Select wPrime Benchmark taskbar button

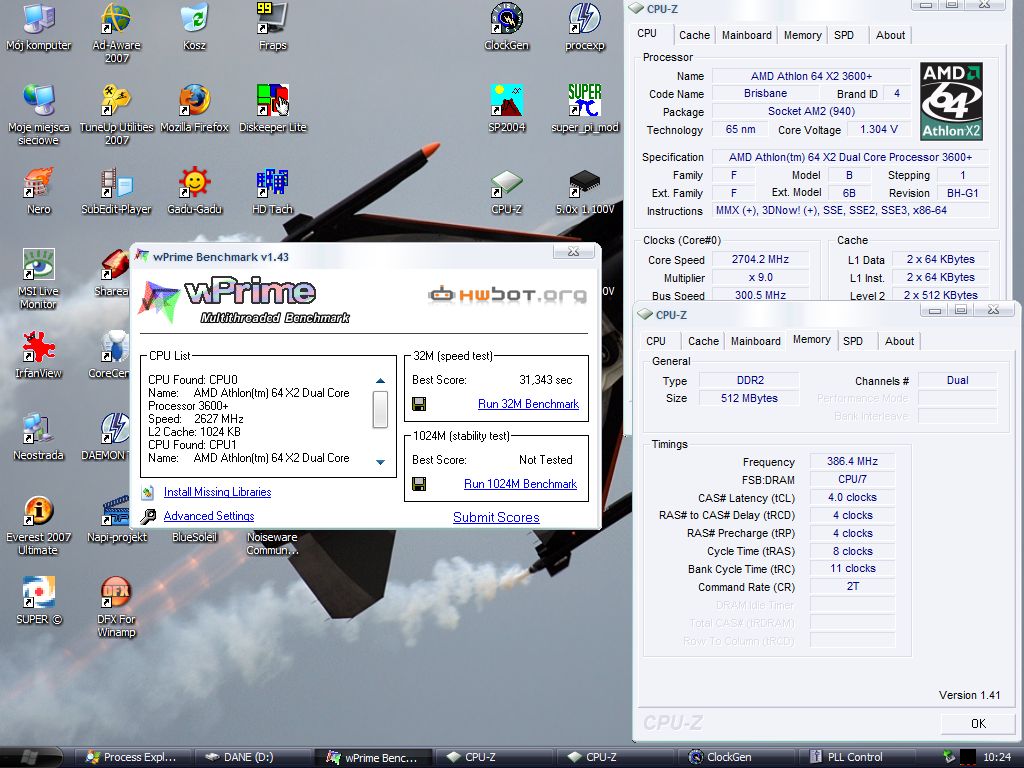pyautogui.click(x=374, y=758)
